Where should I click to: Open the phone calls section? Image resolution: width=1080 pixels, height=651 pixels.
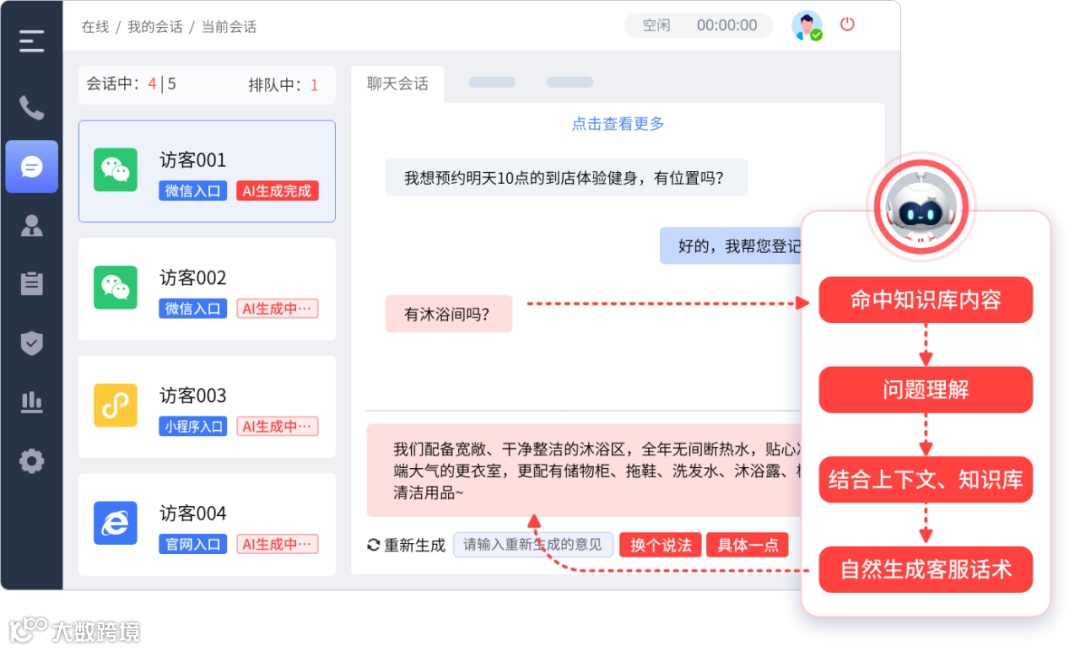click(x=31, y=107)
